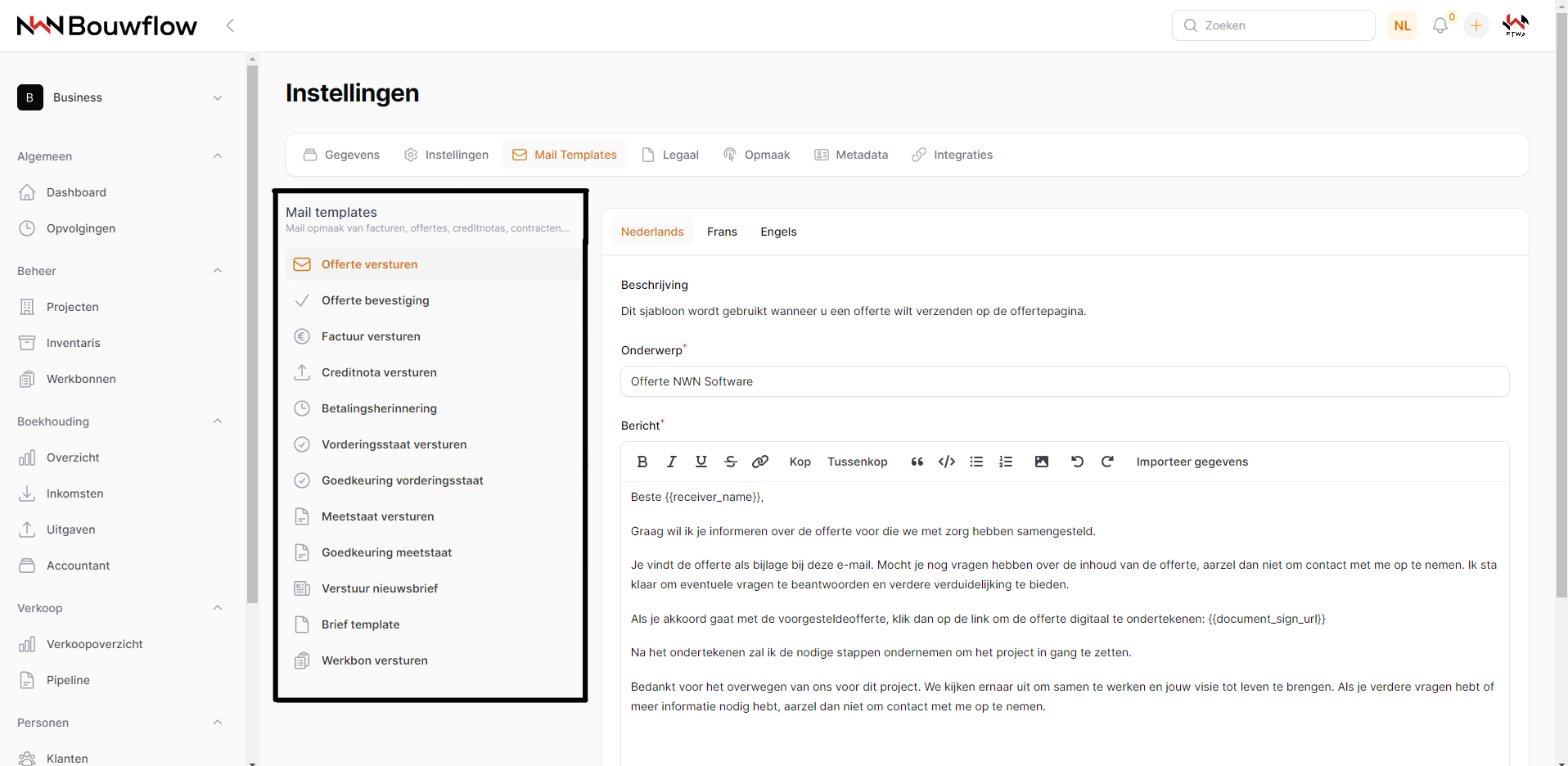
Task: Collapse the Boekhouding sidebar section
Action: (x=218, y=421)
